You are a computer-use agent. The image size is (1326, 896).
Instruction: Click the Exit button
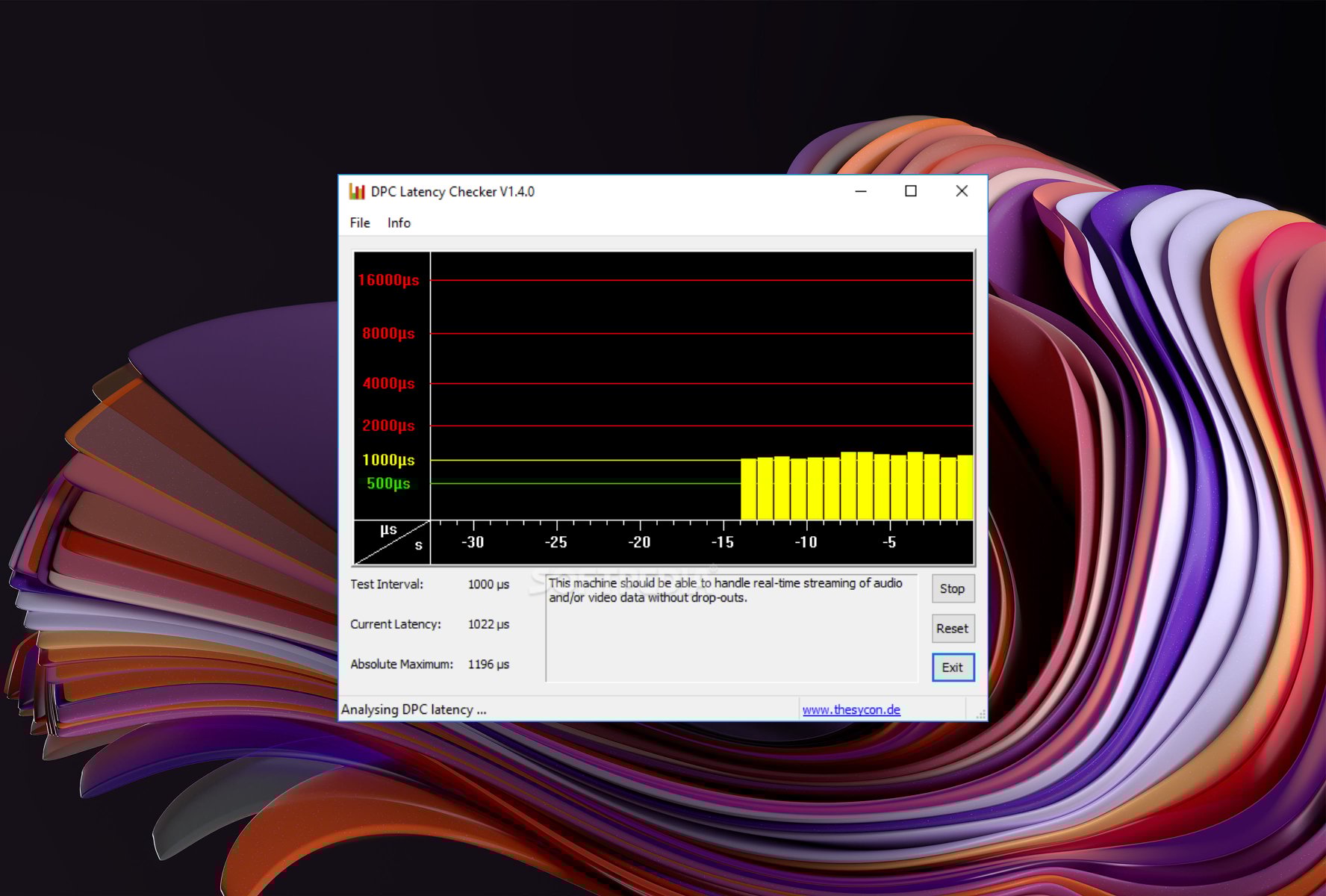[953, 668]
